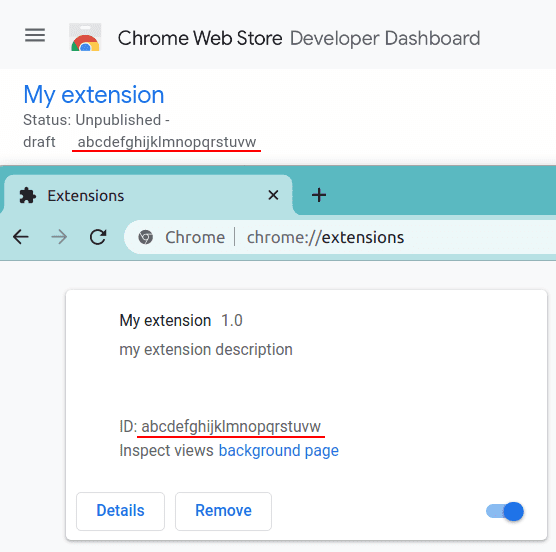This screenshot has height=552, width=556.
Task: Open the background page inspect link
Action: click(x=279, y=451)
